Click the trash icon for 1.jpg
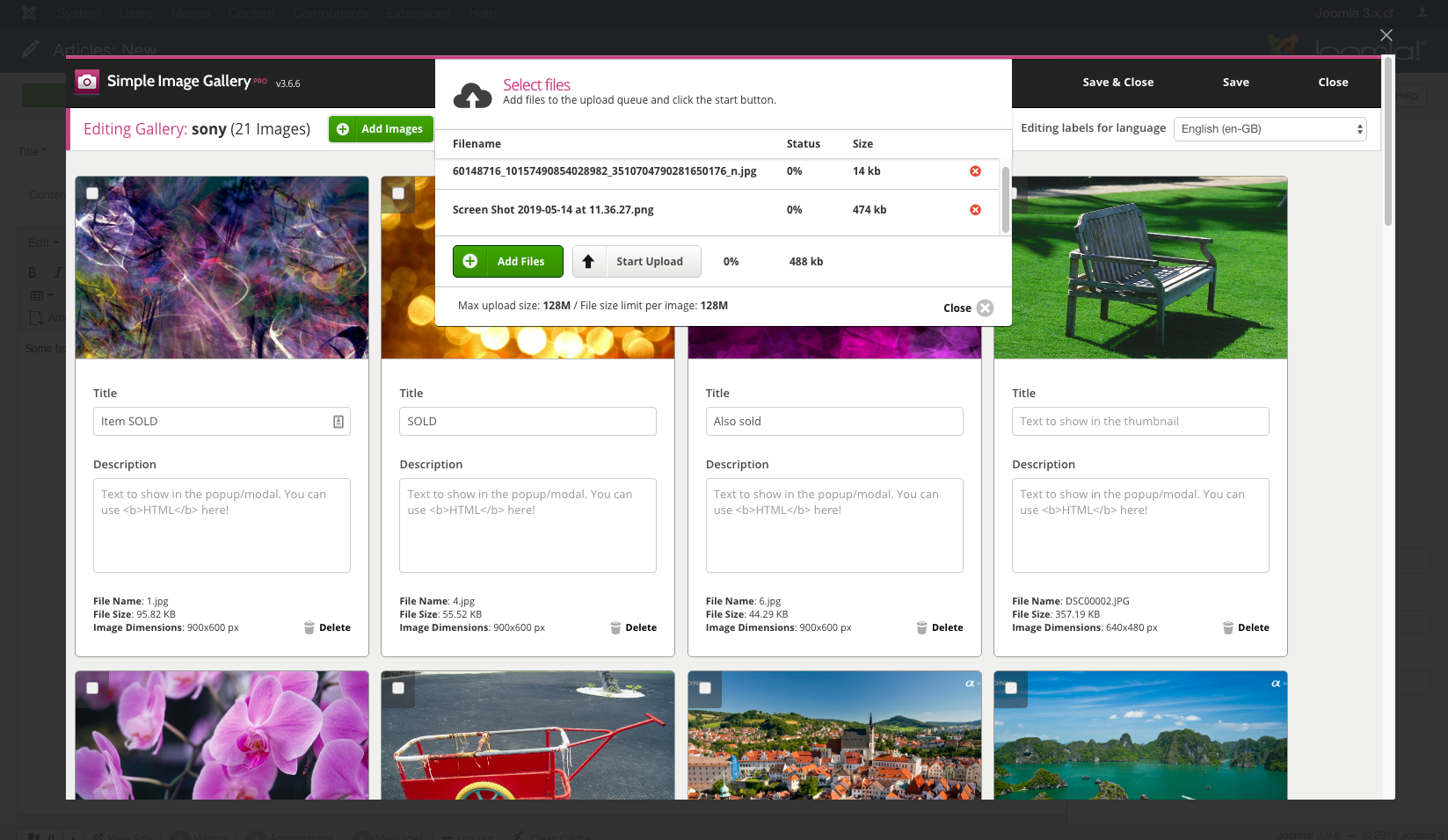Screen dimensions: 1448x840 coord(309,627)
